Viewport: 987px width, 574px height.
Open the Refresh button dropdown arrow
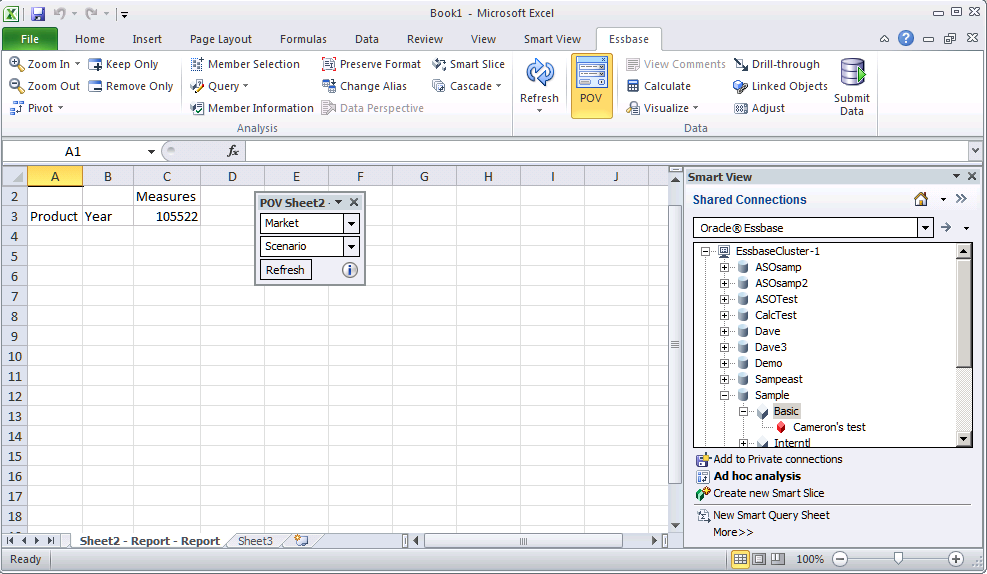539,111
